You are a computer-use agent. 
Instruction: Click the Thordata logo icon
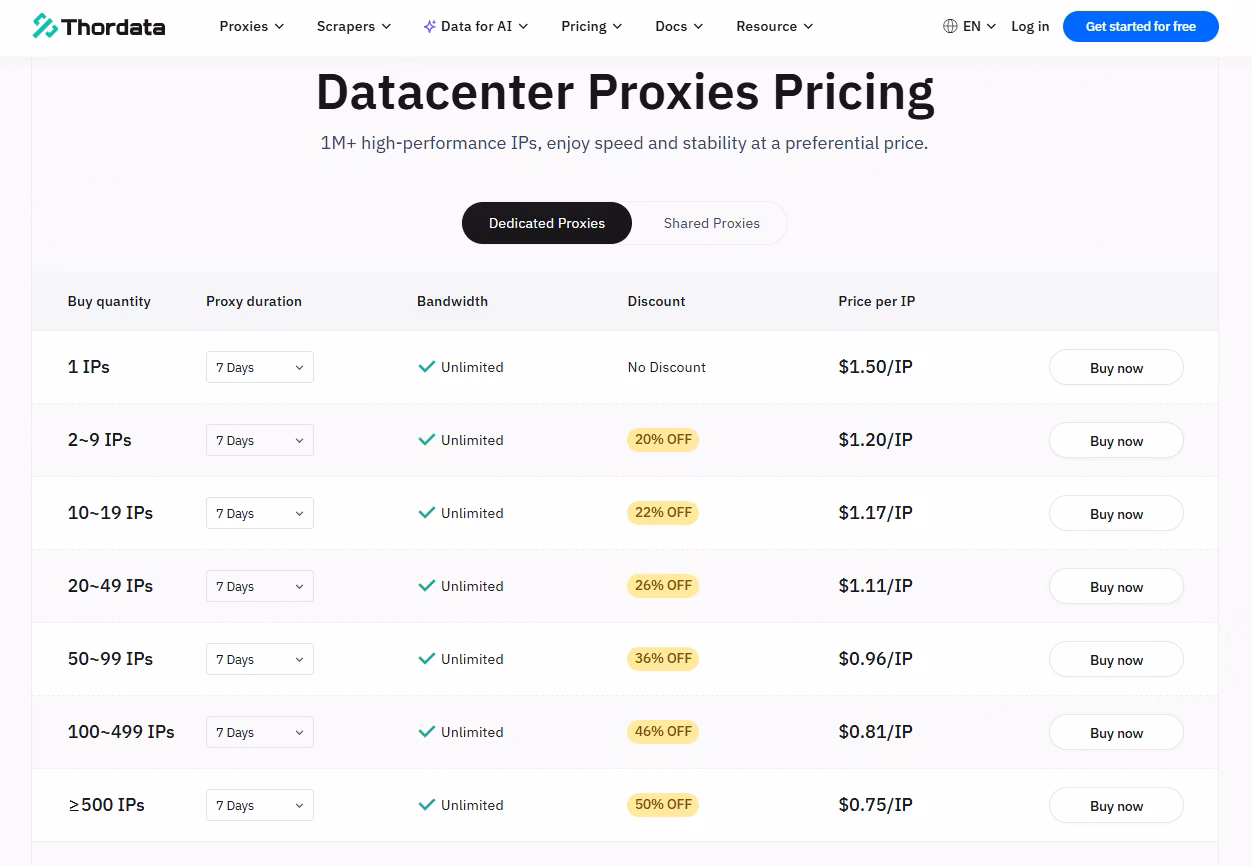coord(44,26)
